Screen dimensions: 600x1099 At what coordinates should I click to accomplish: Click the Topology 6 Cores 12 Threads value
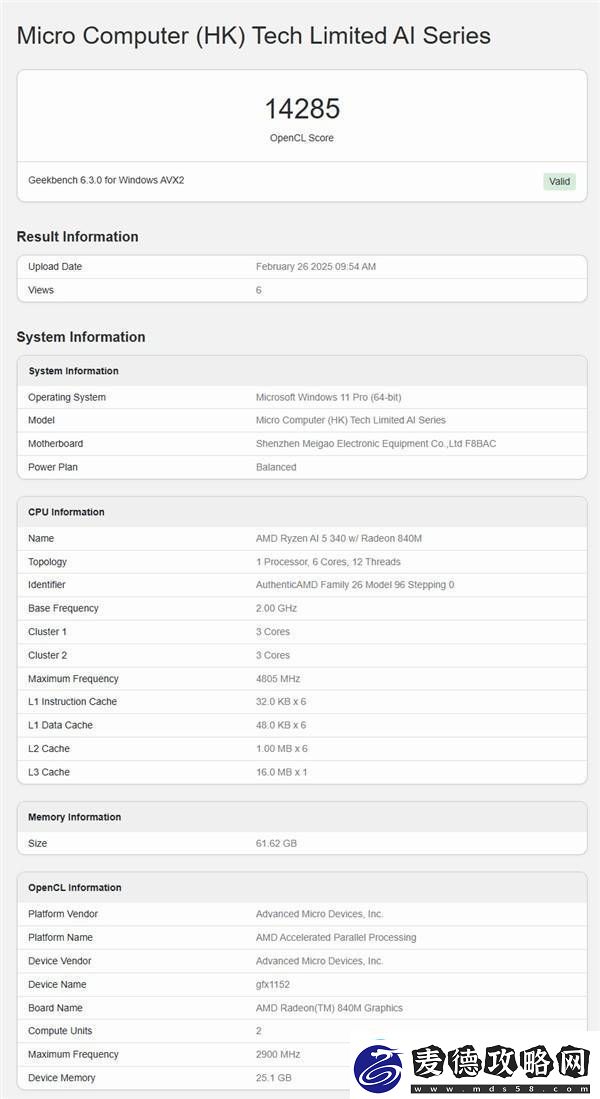coord(328,561)
